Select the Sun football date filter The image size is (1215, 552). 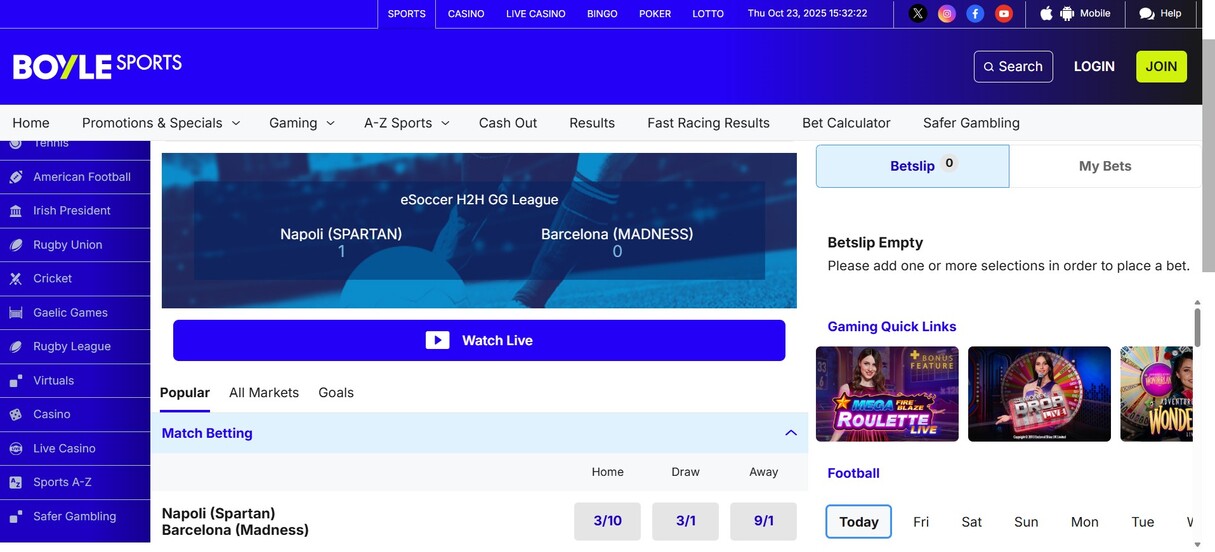coord(1026,522)
